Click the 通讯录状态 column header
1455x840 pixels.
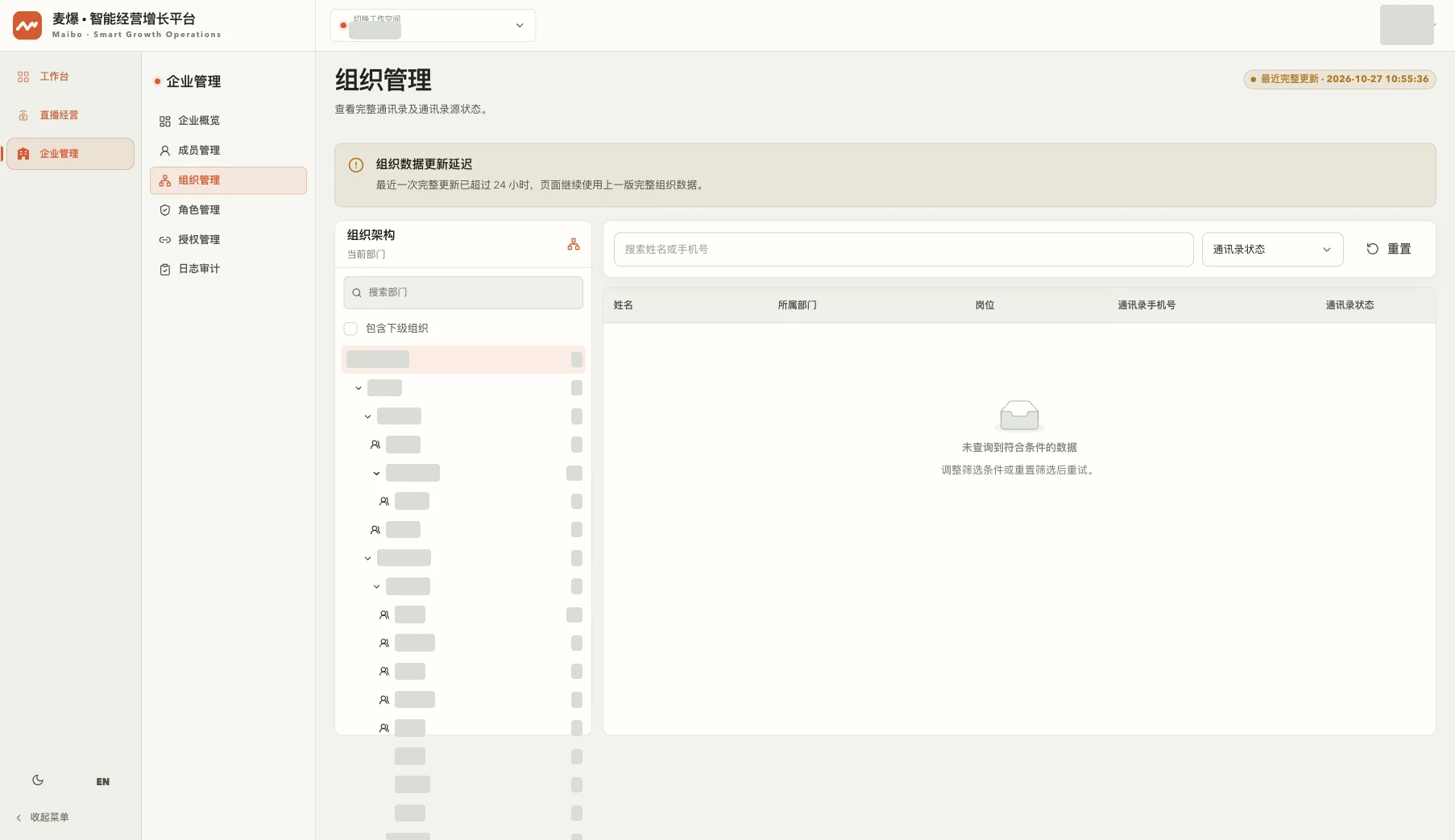tap(1350, 305)
